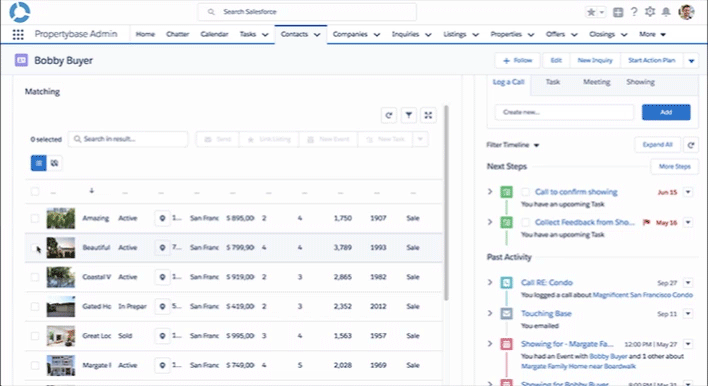The image size is (708, 386).
Task: Click the Expand All button
Action: click(x=657, y=145)
